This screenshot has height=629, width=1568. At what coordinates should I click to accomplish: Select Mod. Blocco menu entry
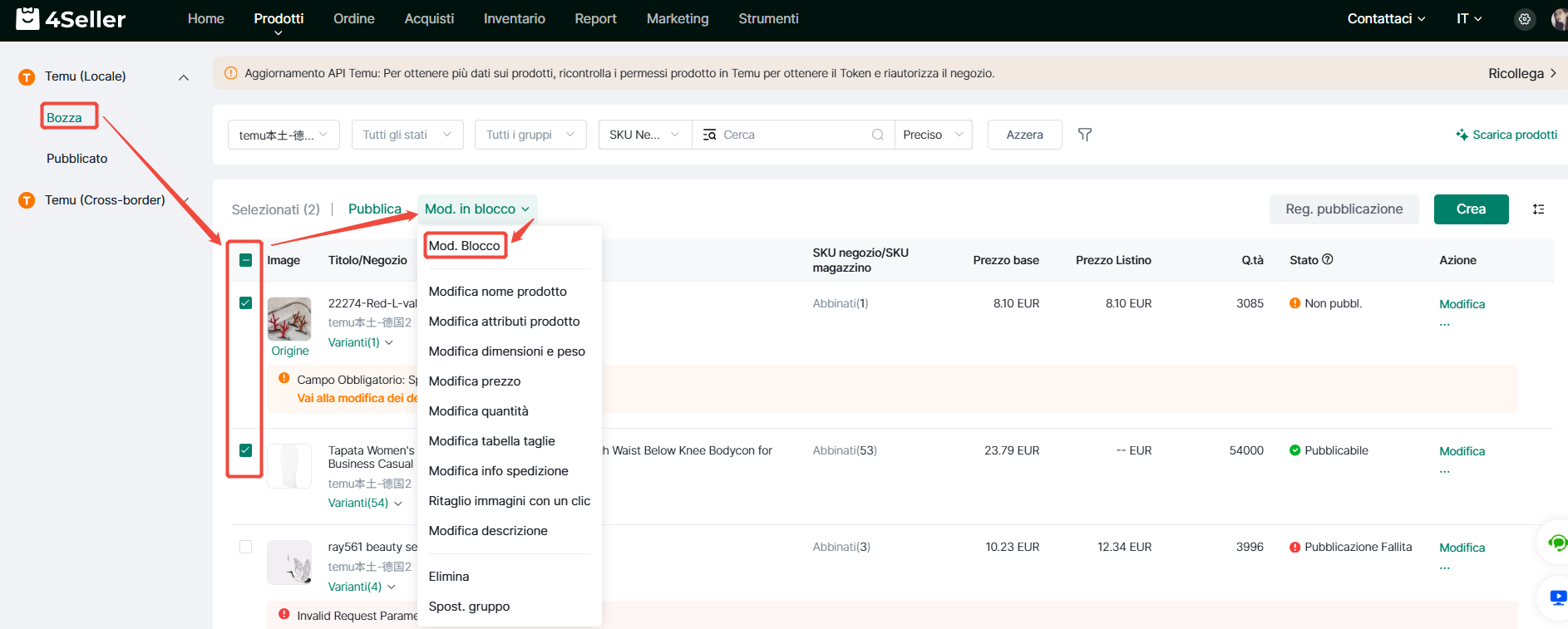(x=465, y=246)
